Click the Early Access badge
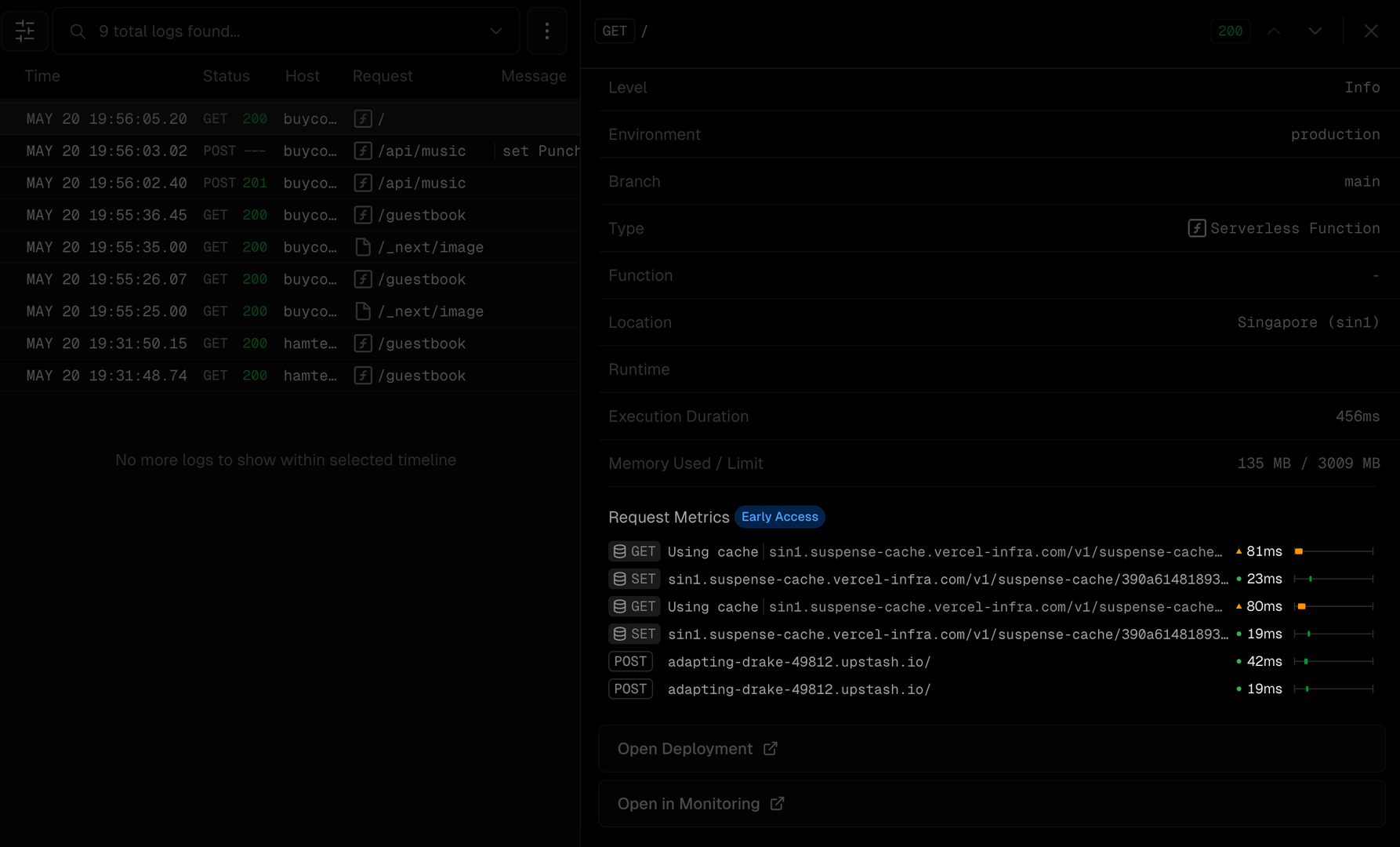1400x847 pixels. pyautogui.click(x=779, y=517)
